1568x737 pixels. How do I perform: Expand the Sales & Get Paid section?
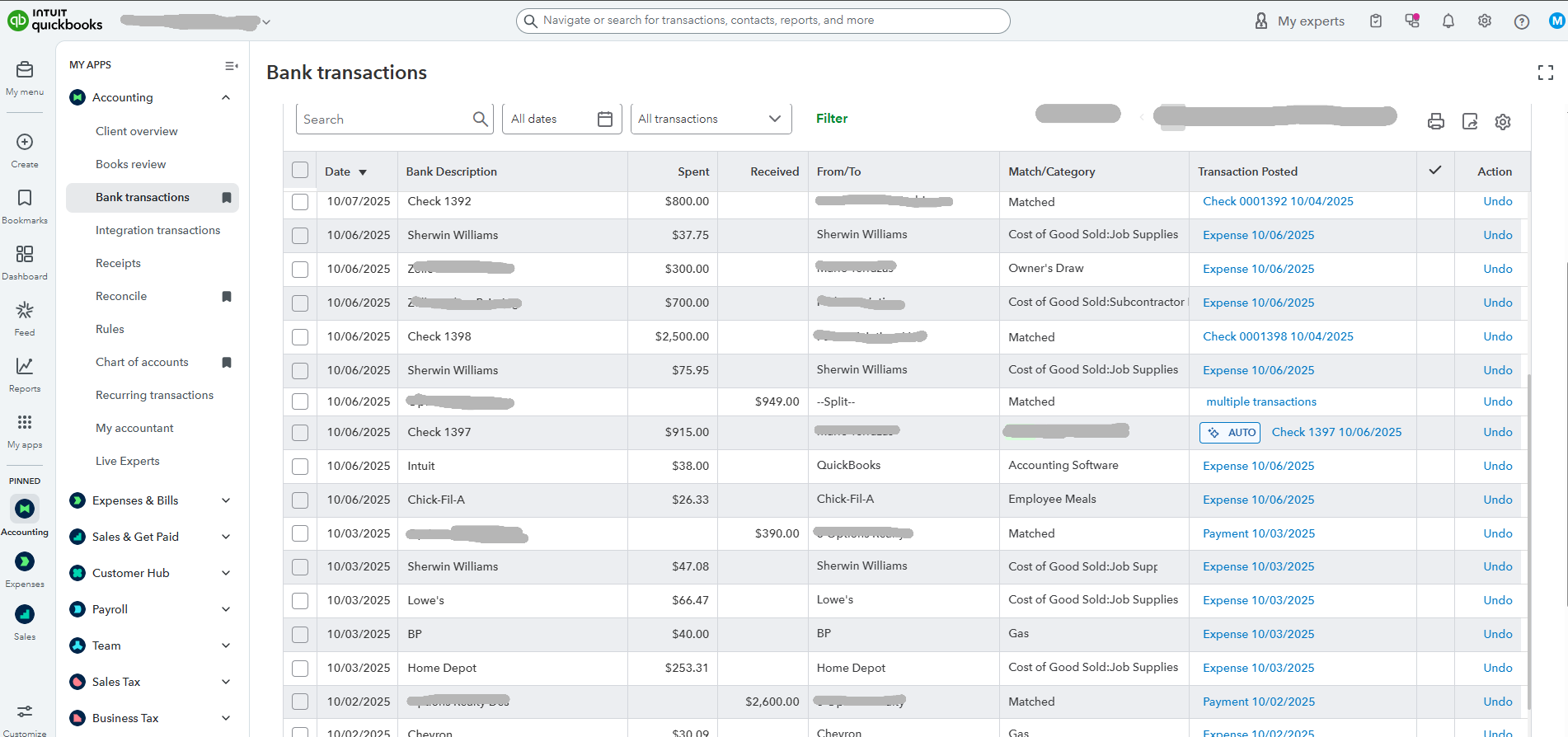(x=226, y=537)
